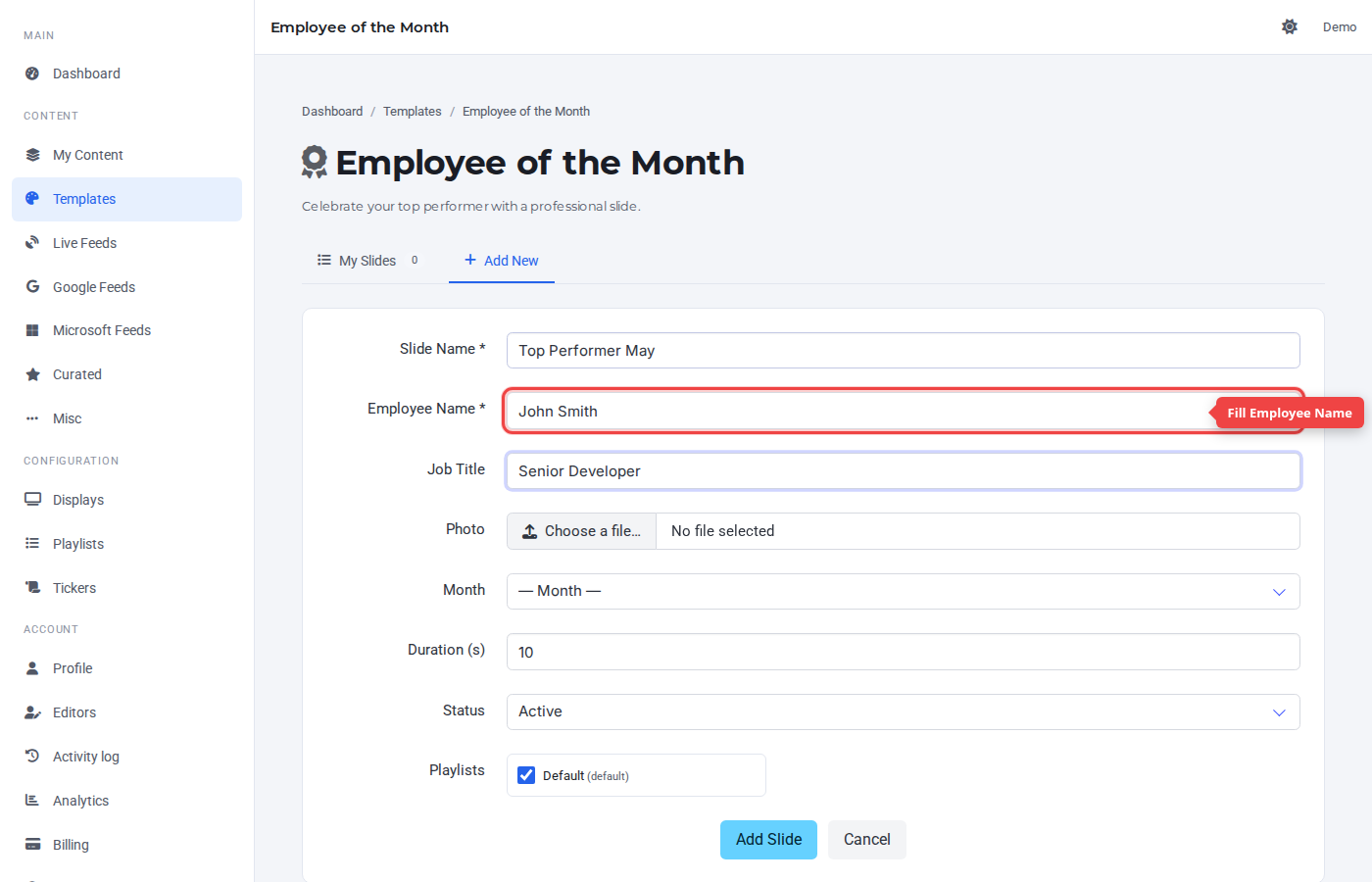Image resolution: width=1372 pixels, height=882 pixels.
Task: Uncheck the Default playlist checkbox
Action: [526, 775]
